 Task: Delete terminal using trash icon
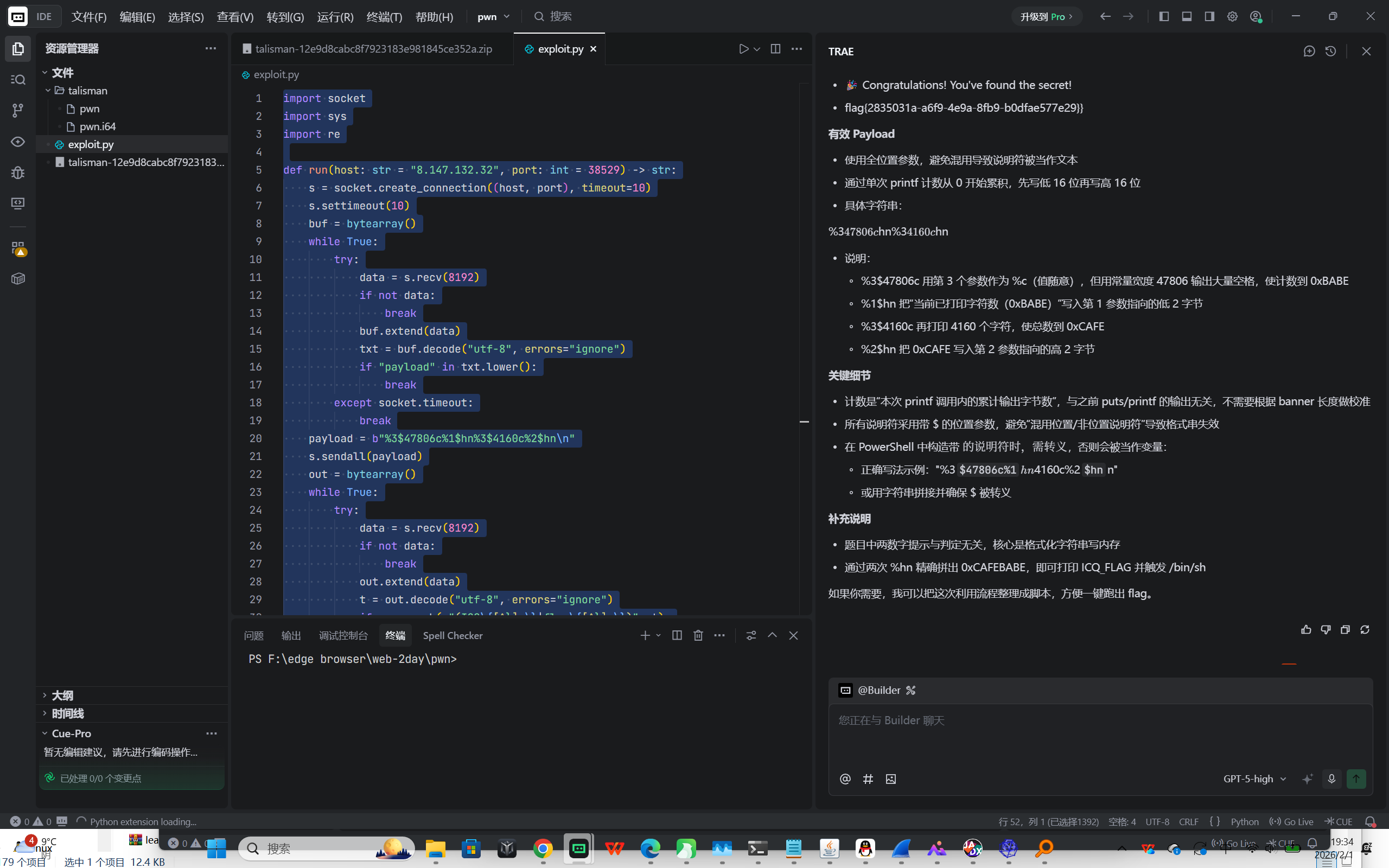(x=698, y=635)
